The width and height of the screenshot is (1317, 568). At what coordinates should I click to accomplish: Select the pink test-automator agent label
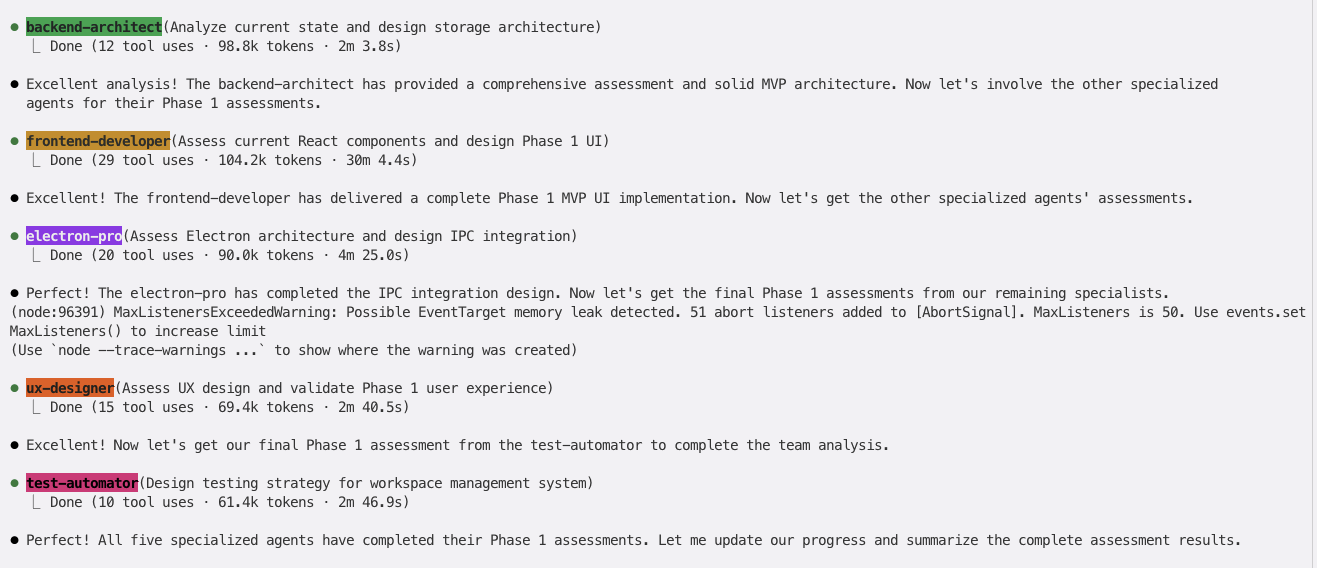[82, 483]
